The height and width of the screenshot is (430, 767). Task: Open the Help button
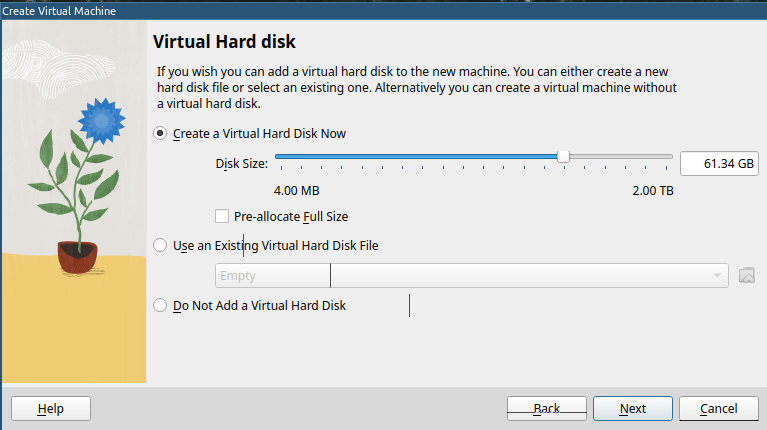tap(50, 408)
